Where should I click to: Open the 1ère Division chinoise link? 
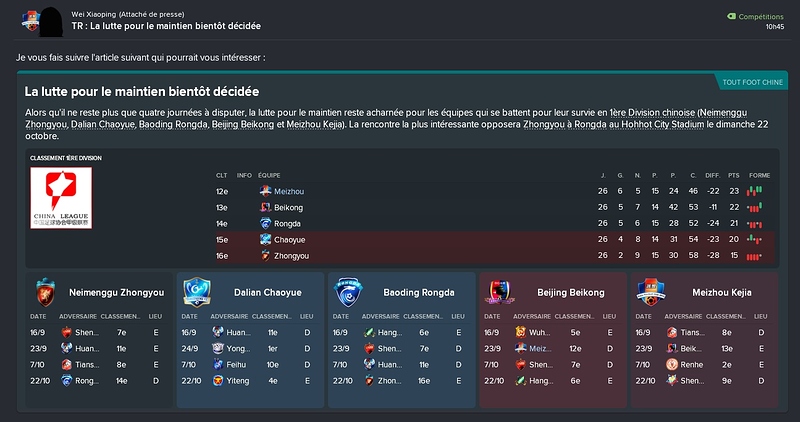click(652, 112)
